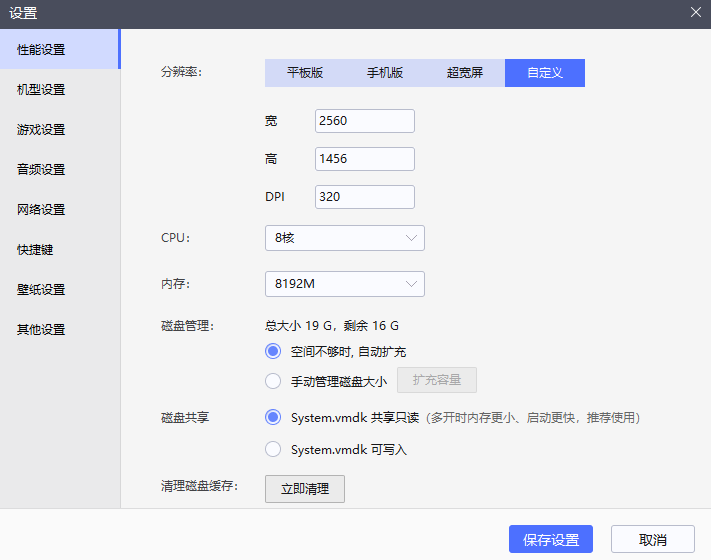711x560 pixels.
Task: Select manual disk size management option
Action: (x=273, y=380)
